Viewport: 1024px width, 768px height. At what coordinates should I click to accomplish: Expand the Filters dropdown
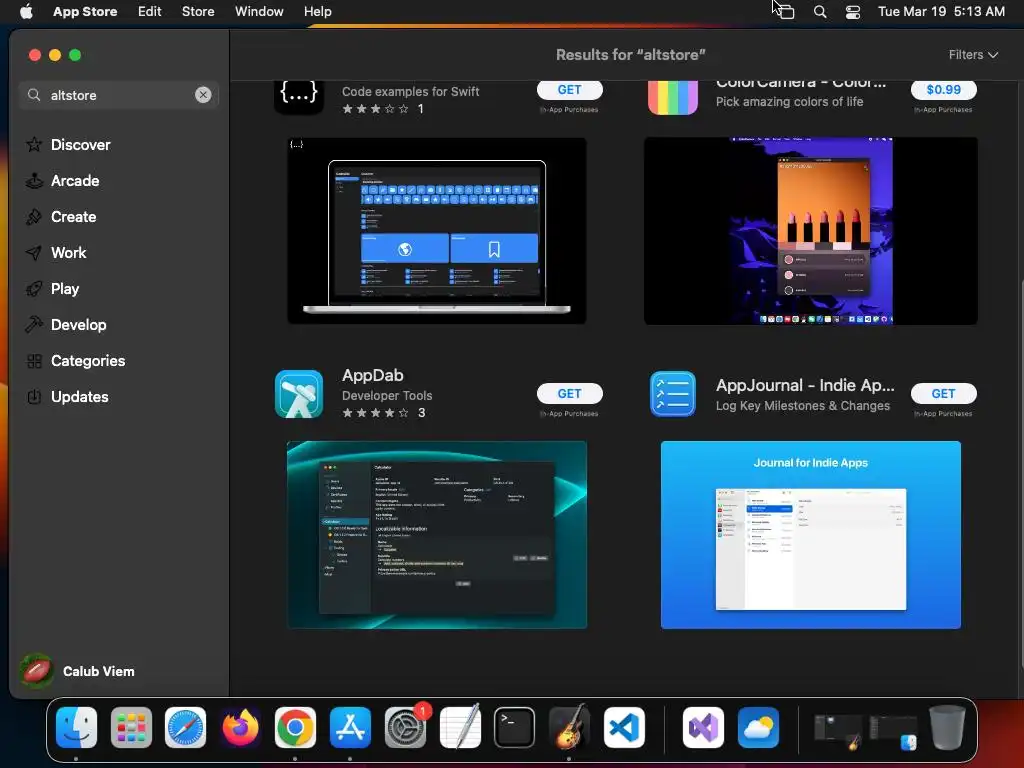pyautogui.click(x=973, y=55)
